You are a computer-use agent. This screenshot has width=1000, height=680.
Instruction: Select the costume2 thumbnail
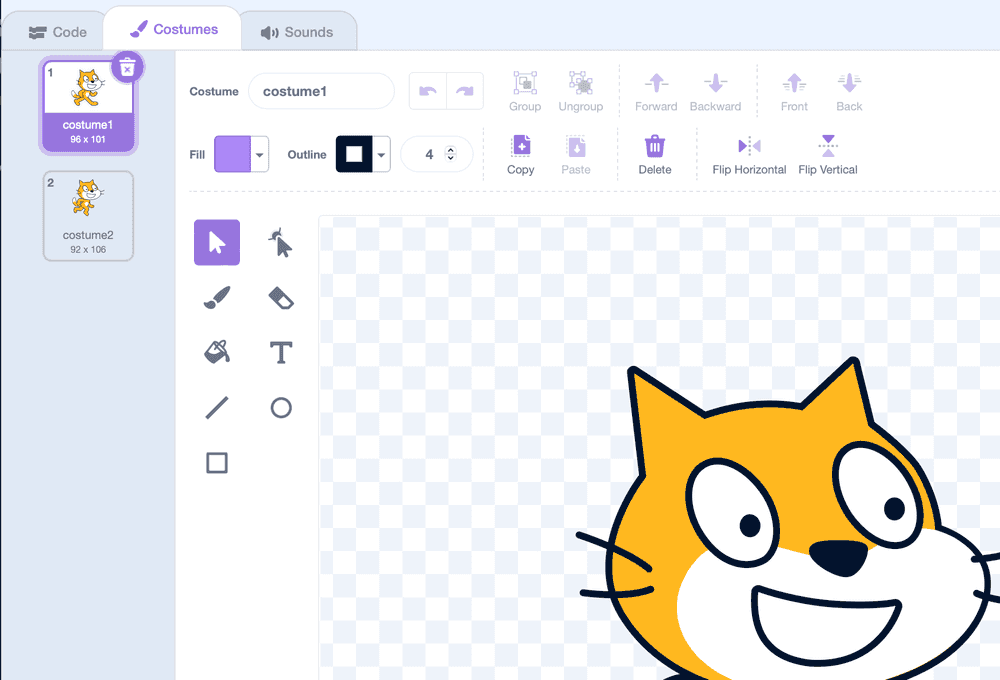coord(88,215)
